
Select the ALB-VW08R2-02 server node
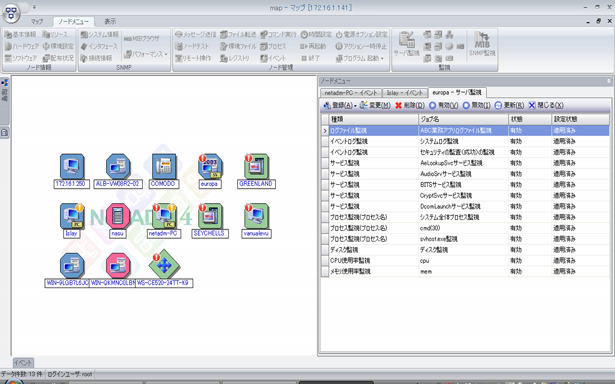[118, 166]
